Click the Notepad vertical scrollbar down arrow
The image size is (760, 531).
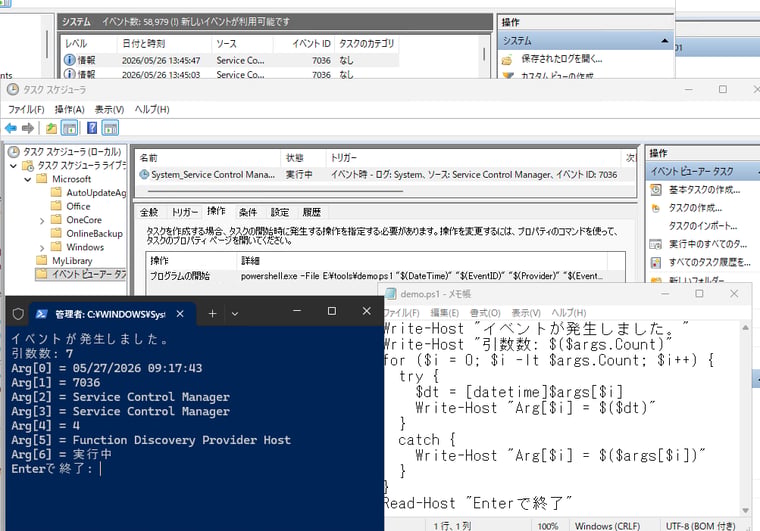[745, 510]
